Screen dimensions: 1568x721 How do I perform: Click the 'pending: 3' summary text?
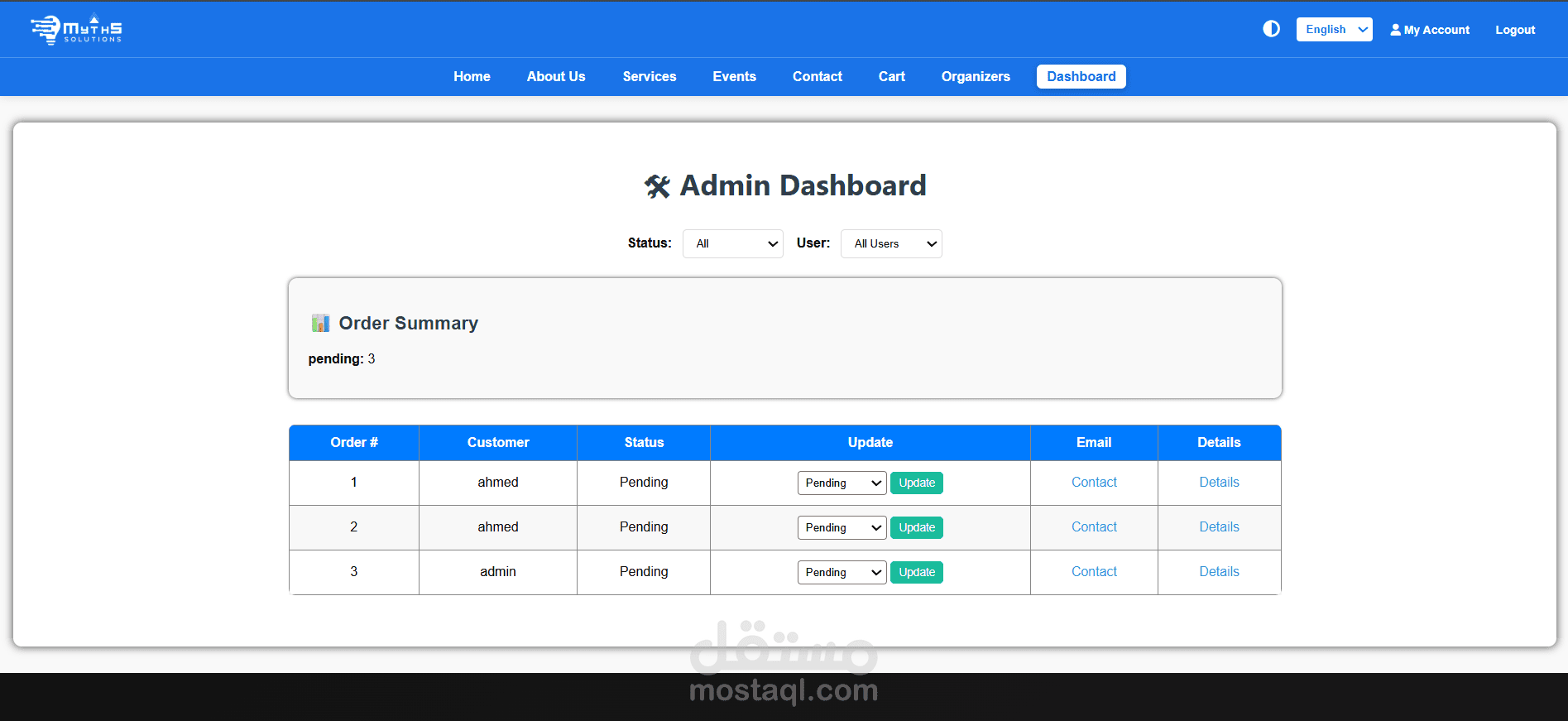[342, 358]
